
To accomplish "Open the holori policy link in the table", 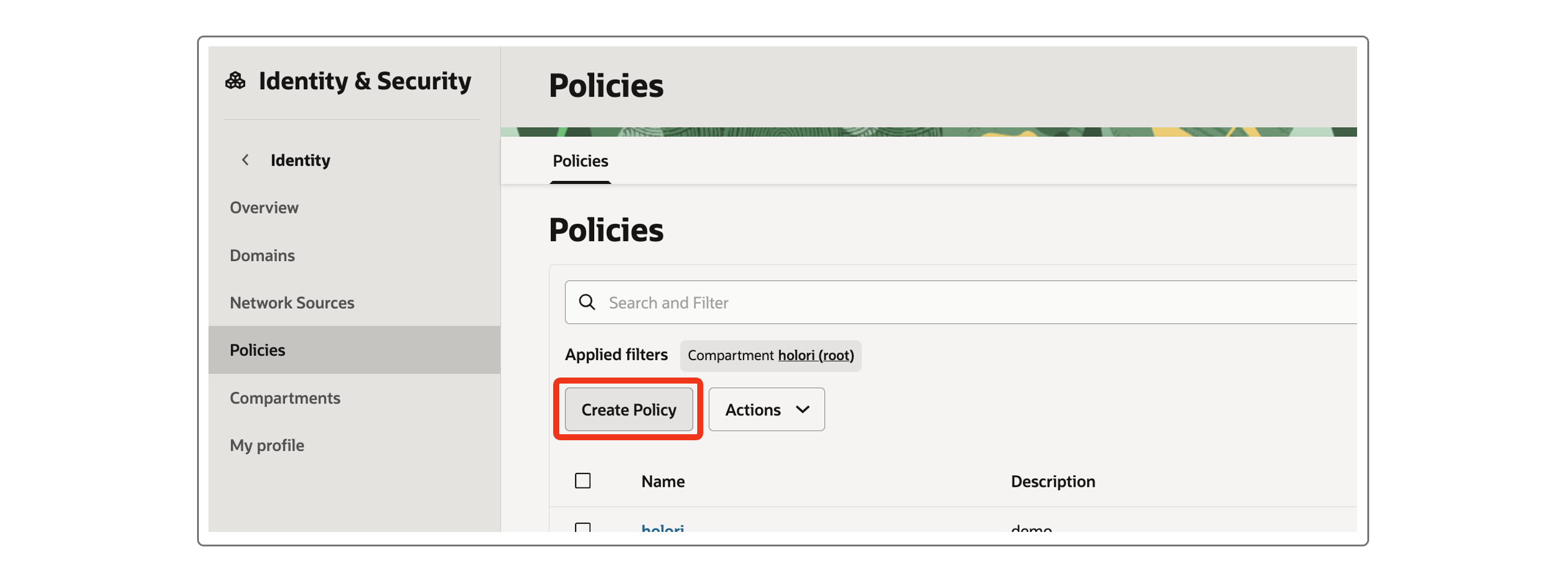I will point(662,528).
